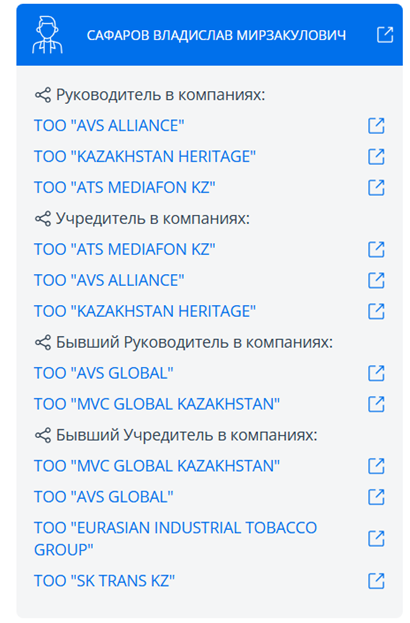This screenshot has height=623, width=410.
Task: Open ТОО "AVS ALLIANCE" link under Руководитель
Action: click(109, 126)
